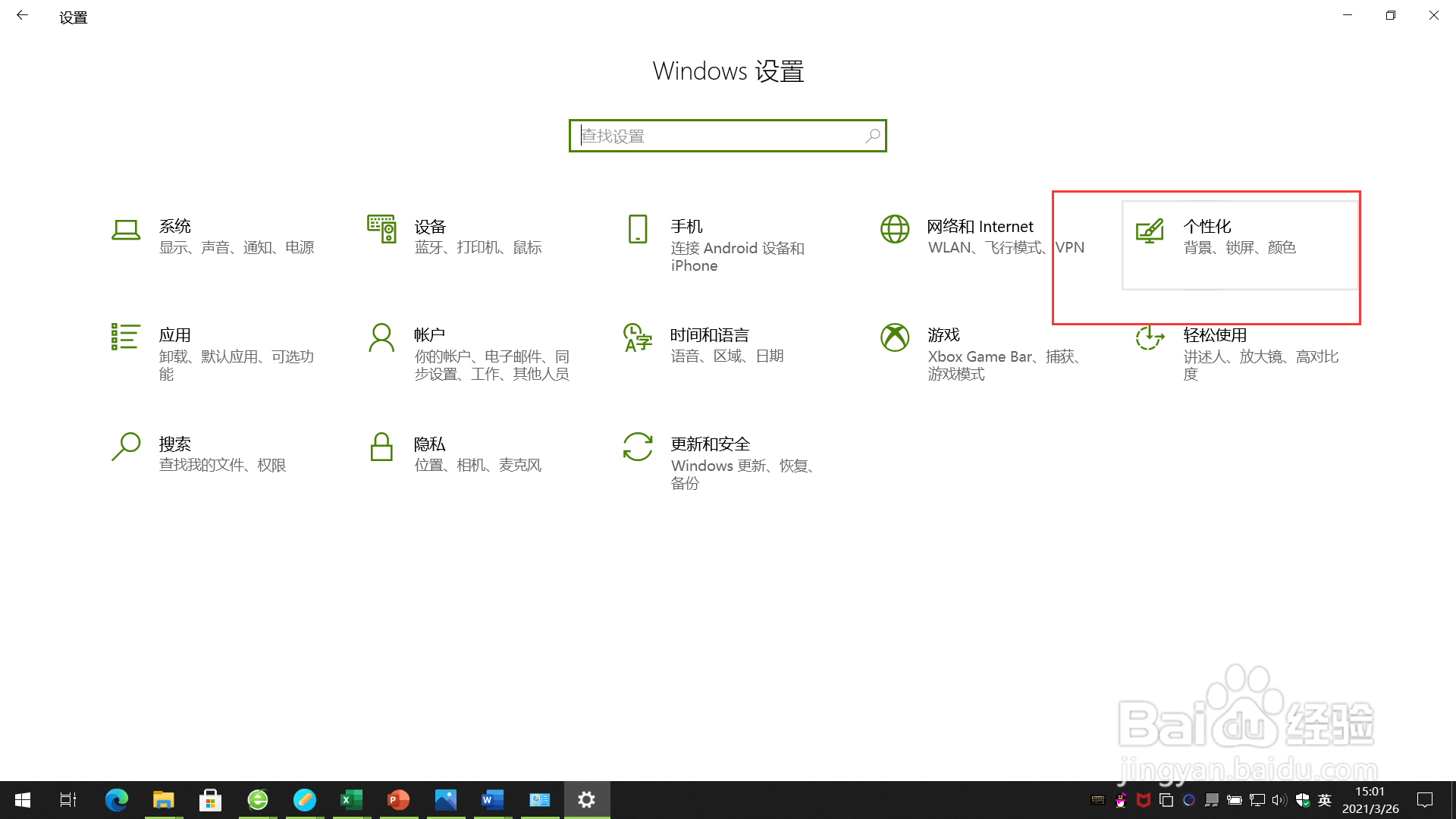The width and height of the screenshot is (1456, 819).
Task: Click the Apps (应用) list icon
Action: (x=125, y=337)
